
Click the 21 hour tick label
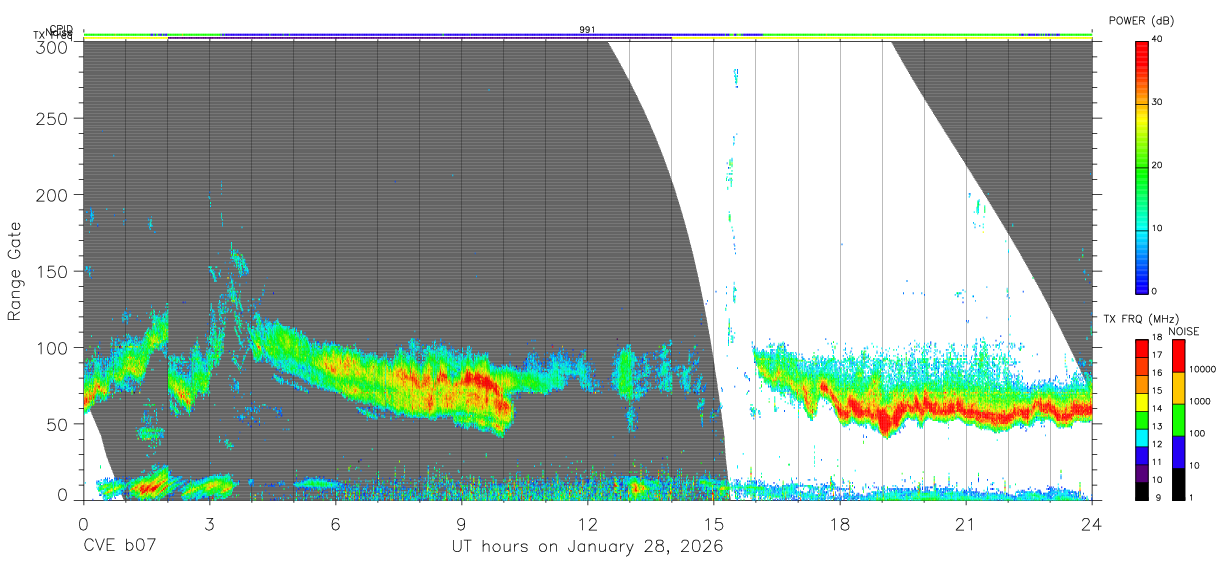(x=966, y=524)
